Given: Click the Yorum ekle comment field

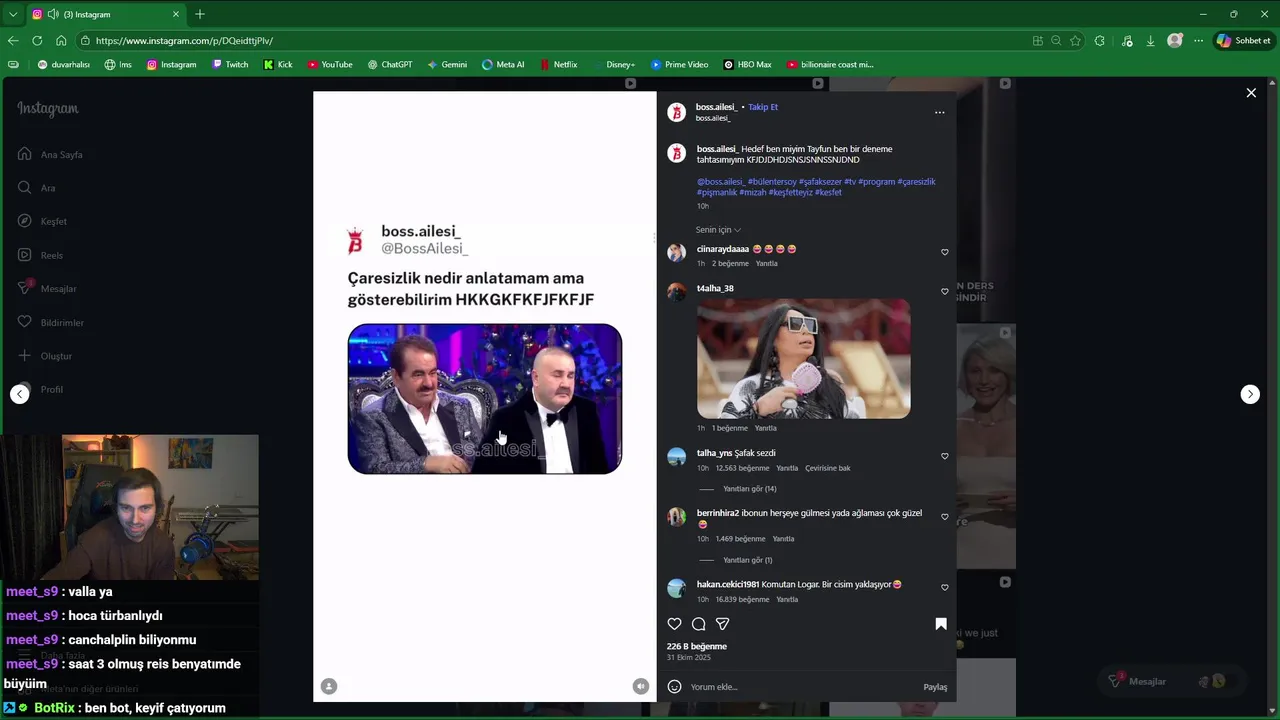Looking at the screenshot, I should click(800, 687).
